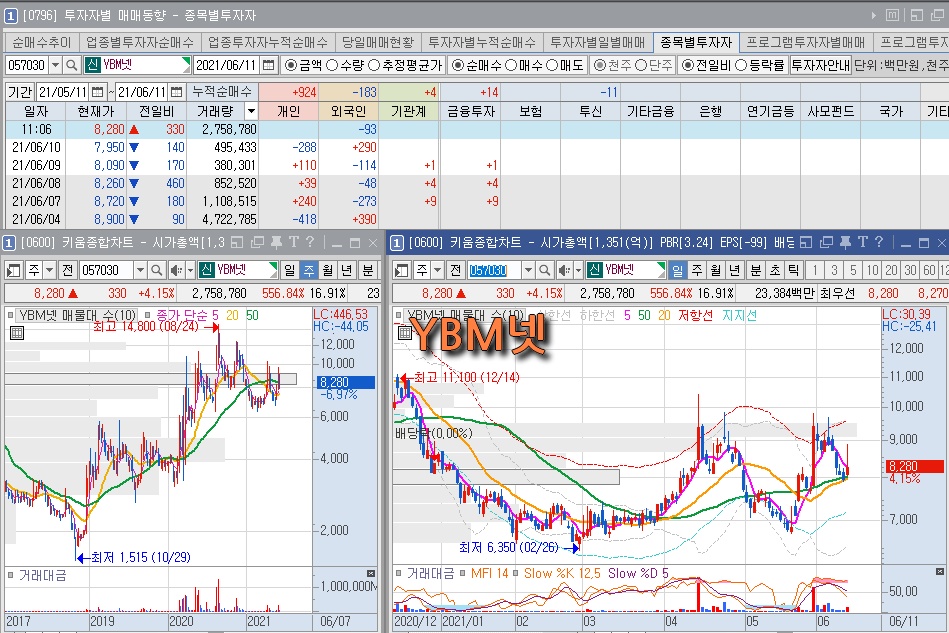This screenshot has height=633, width=949.
Task: Click the 10 interval button in right chart
Action: [x=872, y=270]
